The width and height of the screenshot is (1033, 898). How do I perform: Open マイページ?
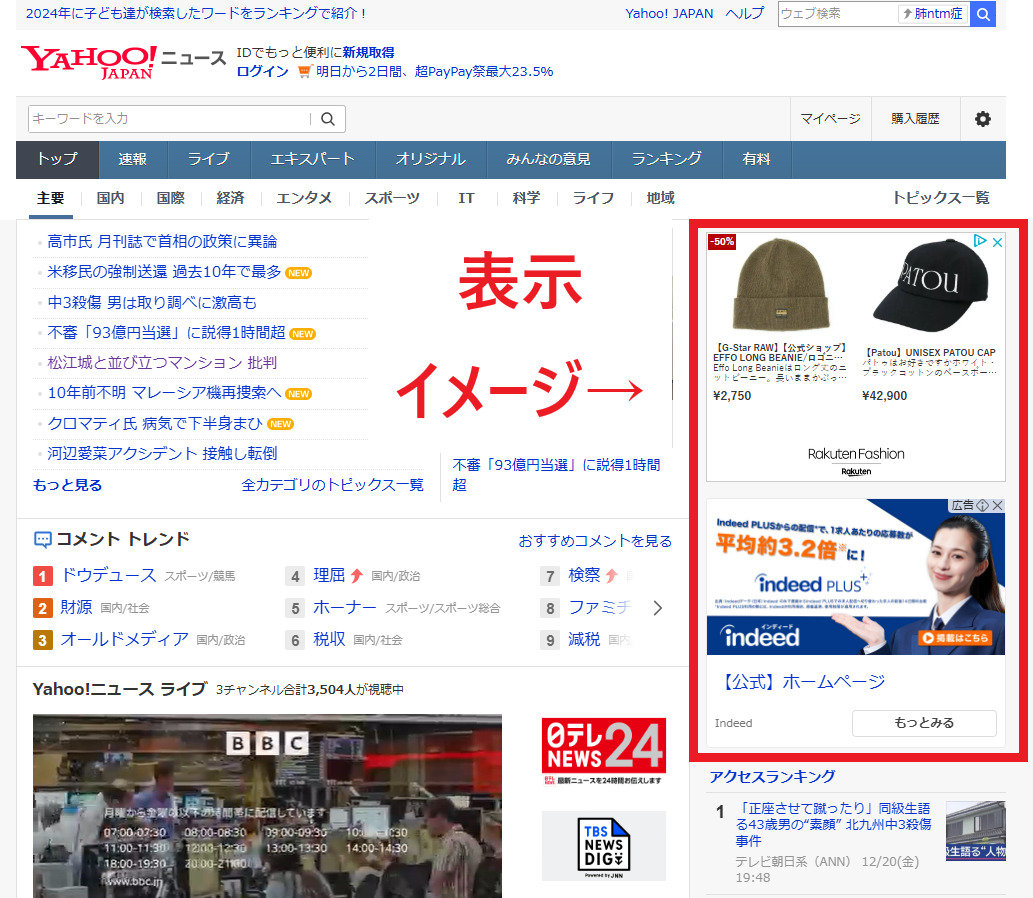(830, 119)
